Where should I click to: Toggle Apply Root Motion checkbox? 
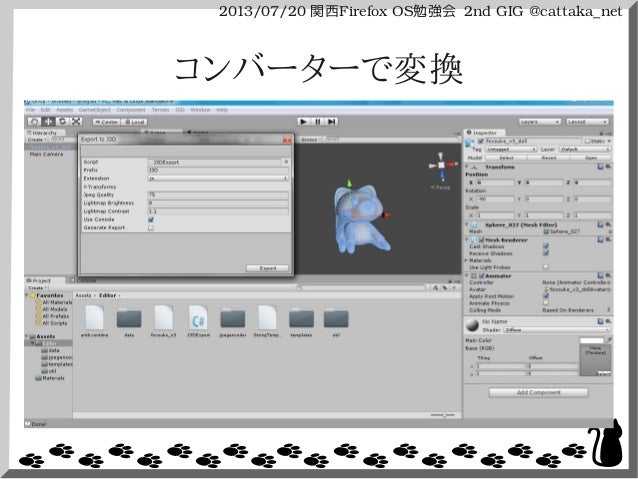pyautogui.click(x=546, y=296)
